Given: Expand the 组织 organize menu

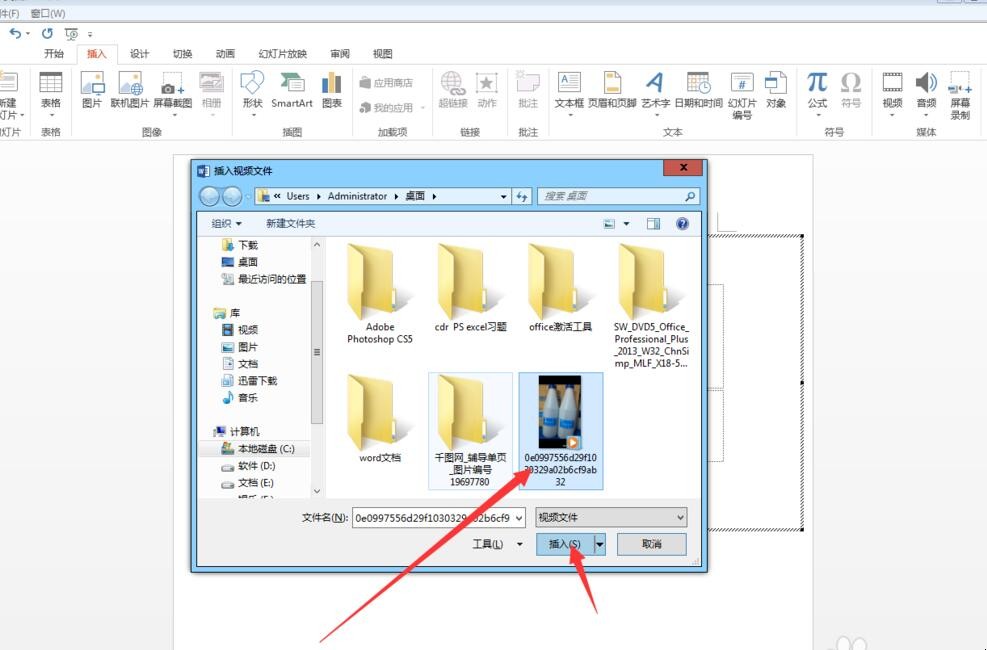Looking at the screenshot, I should point(226,224).
